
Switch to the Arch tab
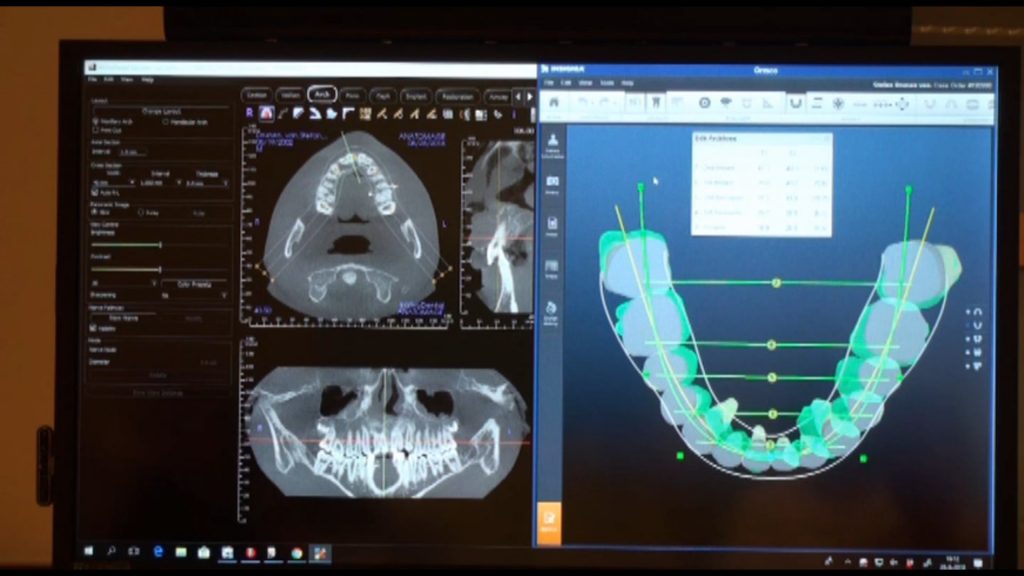(321, 94)
